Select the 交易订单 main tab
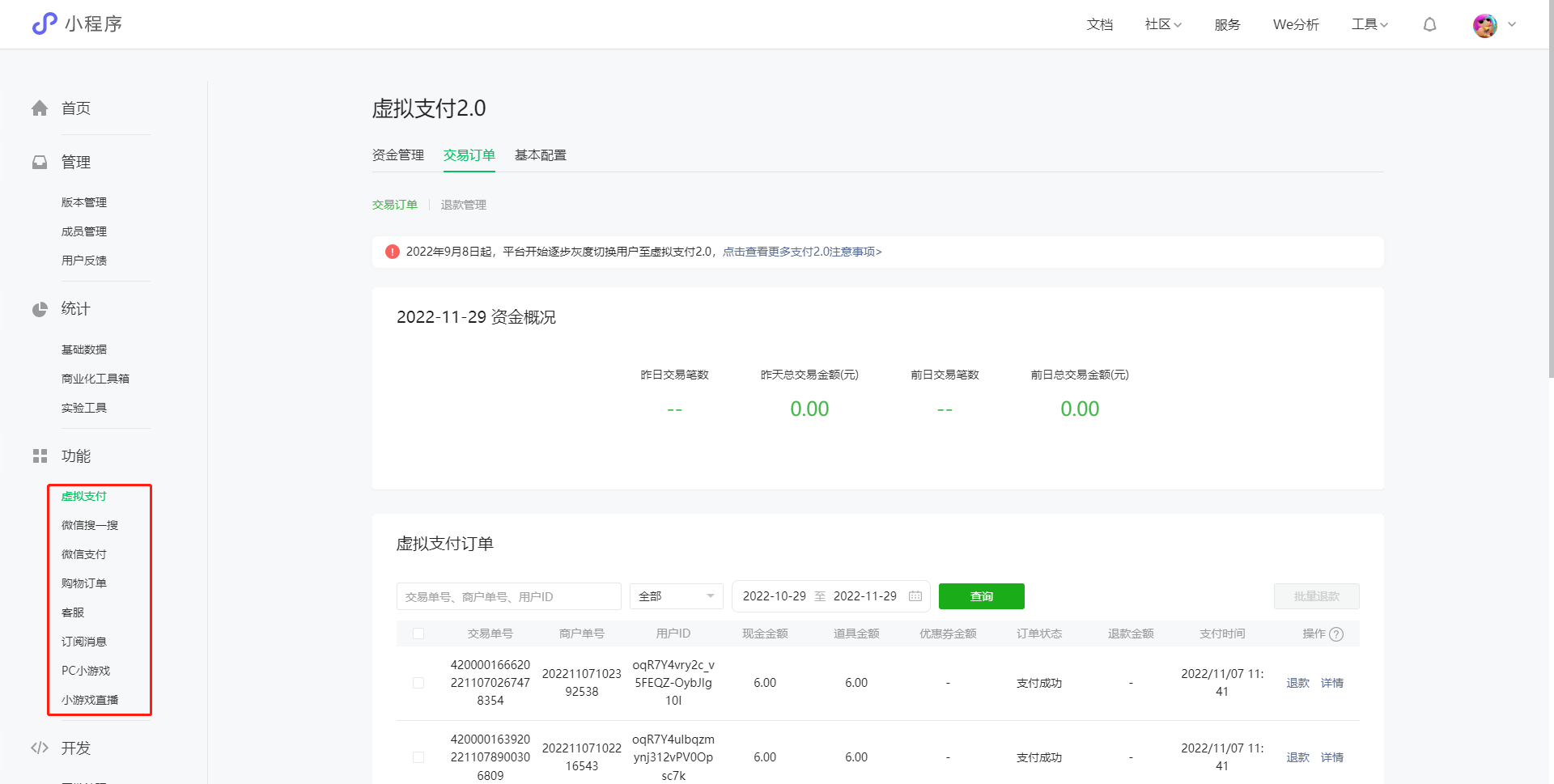Image resolution: width=1554 pixels, height=784 pixels. coord(469,155)
